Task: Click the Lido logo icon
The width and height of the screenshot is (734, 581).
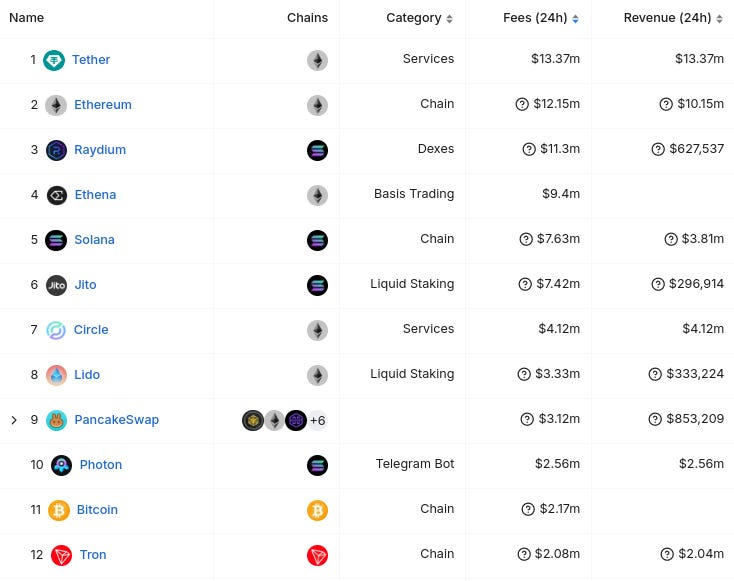Action: click(56, 375)
